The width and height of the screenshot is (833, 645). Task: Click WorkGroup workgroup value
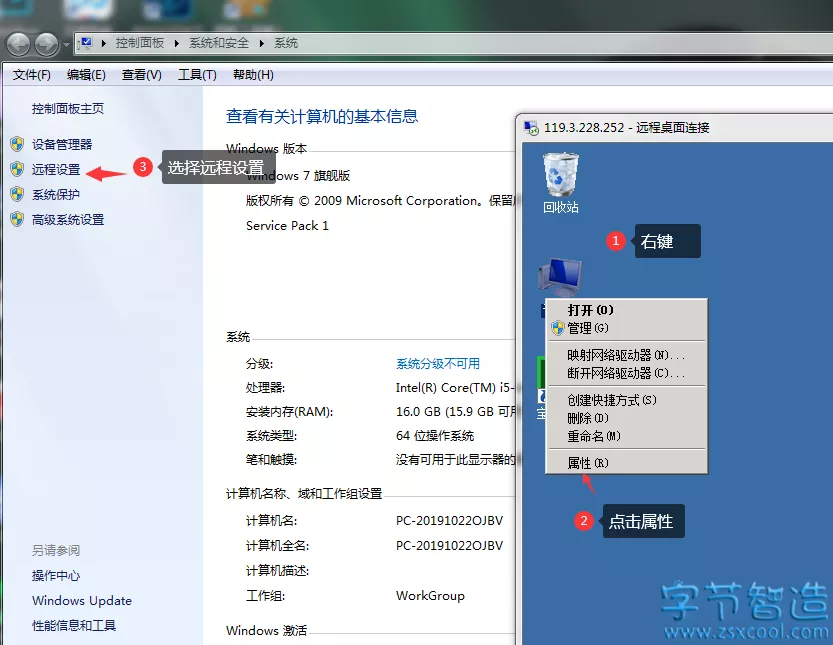pos(430,595)
